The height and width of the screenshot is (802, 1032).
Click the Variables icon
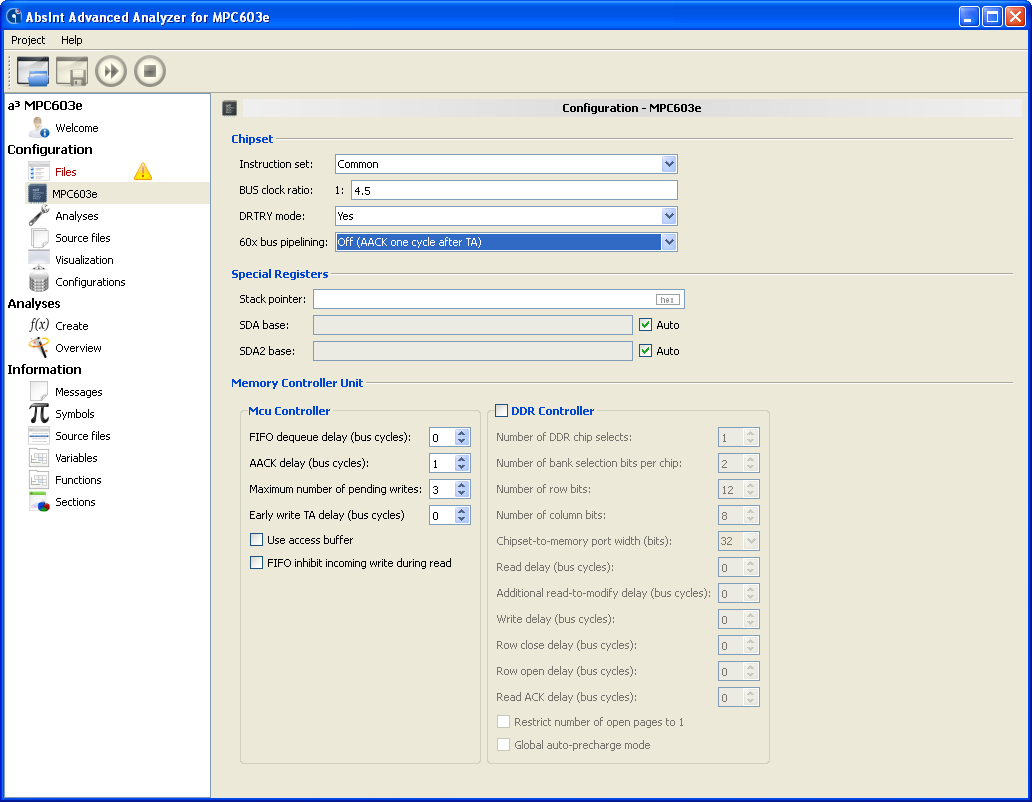point(39,457)
